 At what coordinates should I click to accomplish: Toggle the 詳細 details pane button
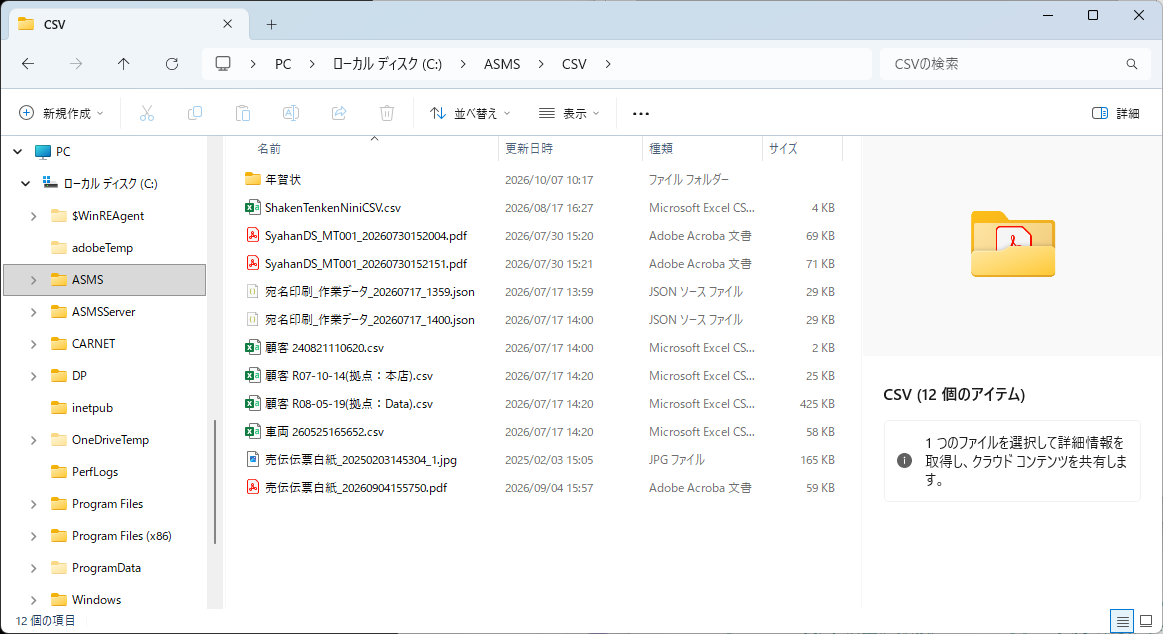(x=1116, y=113)
